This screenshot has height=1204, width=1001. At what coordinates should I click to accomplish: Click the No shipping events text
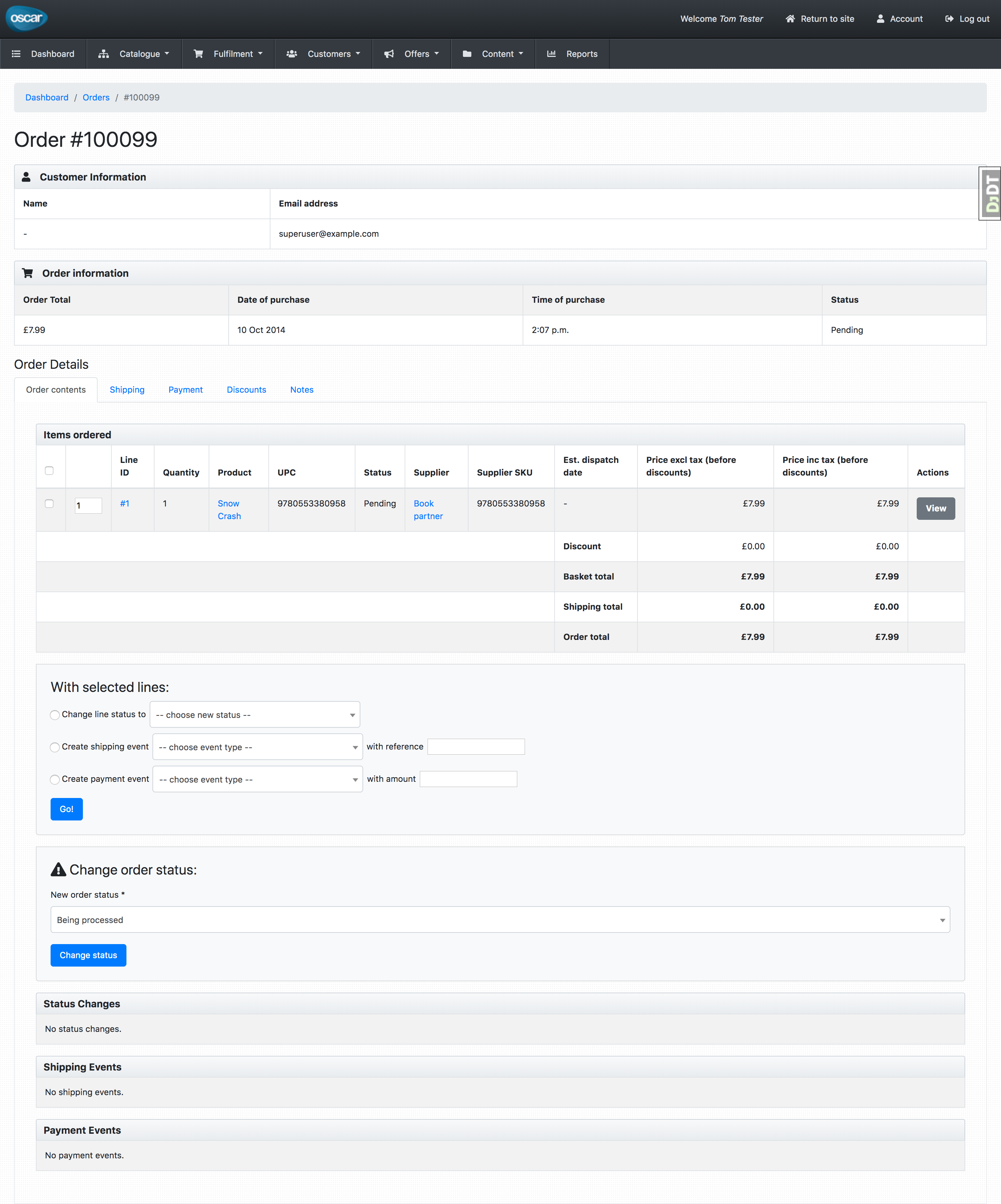(x=84, y=1092)
